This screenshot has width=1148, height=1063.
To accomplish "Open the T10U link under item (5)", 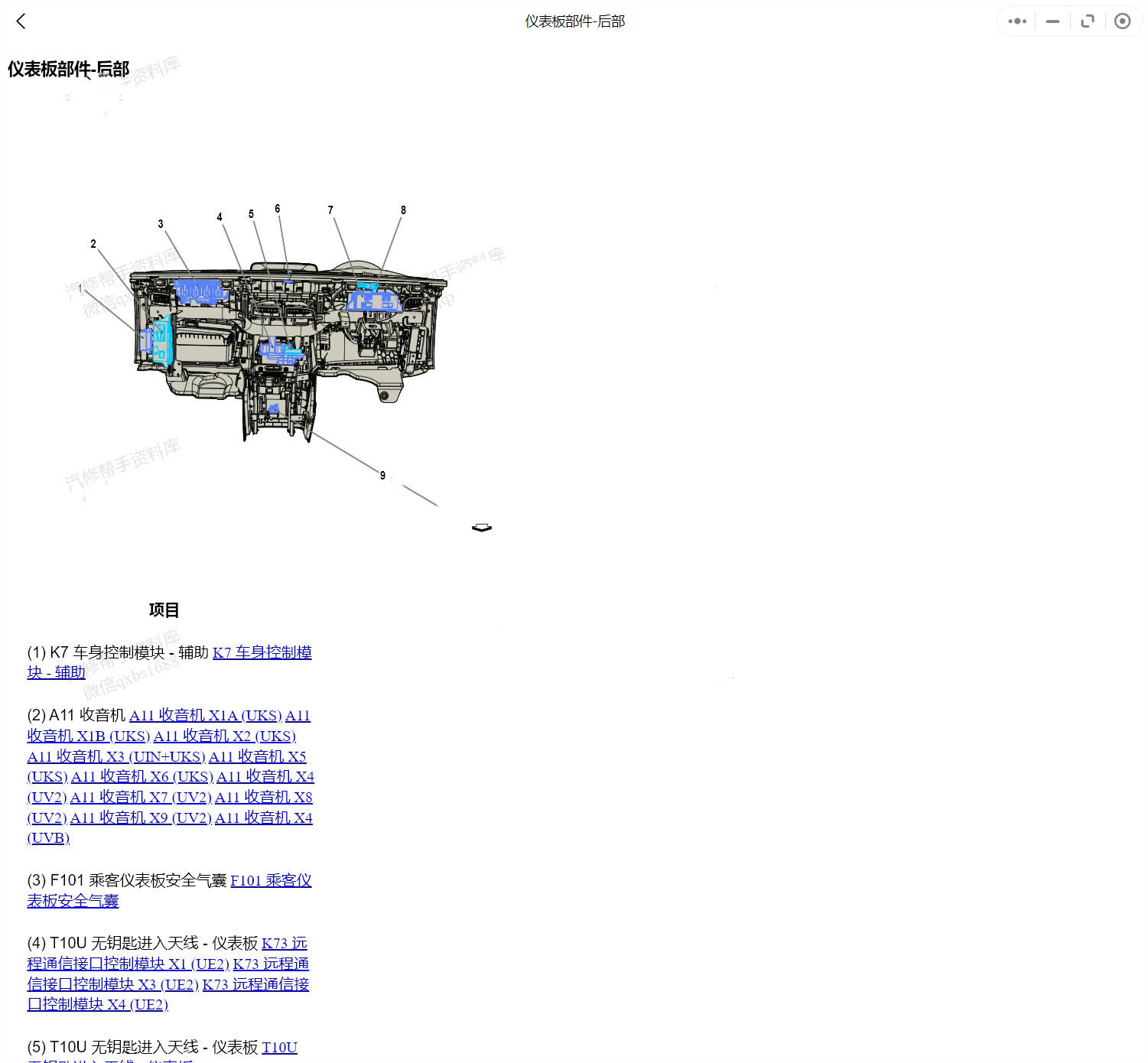I will (279, 1048).
